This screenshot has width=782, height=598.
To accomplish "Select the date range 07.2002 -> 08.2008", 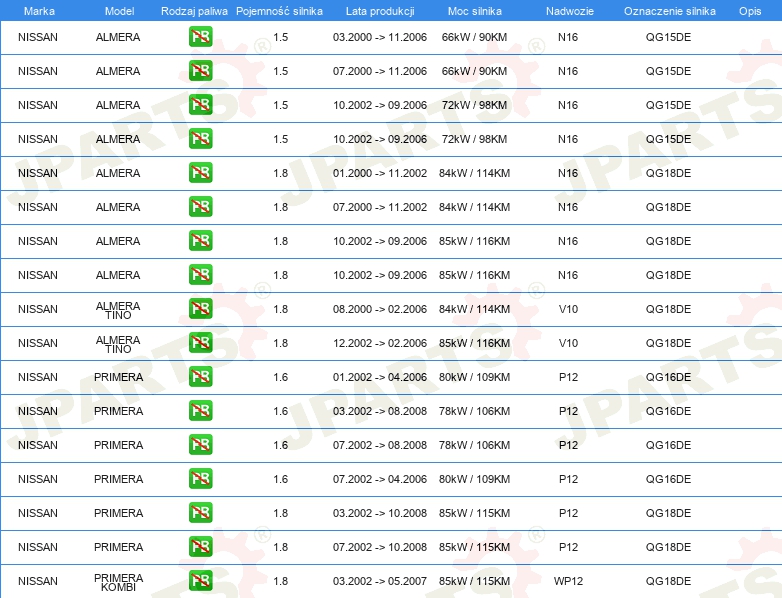I will 380,445.
